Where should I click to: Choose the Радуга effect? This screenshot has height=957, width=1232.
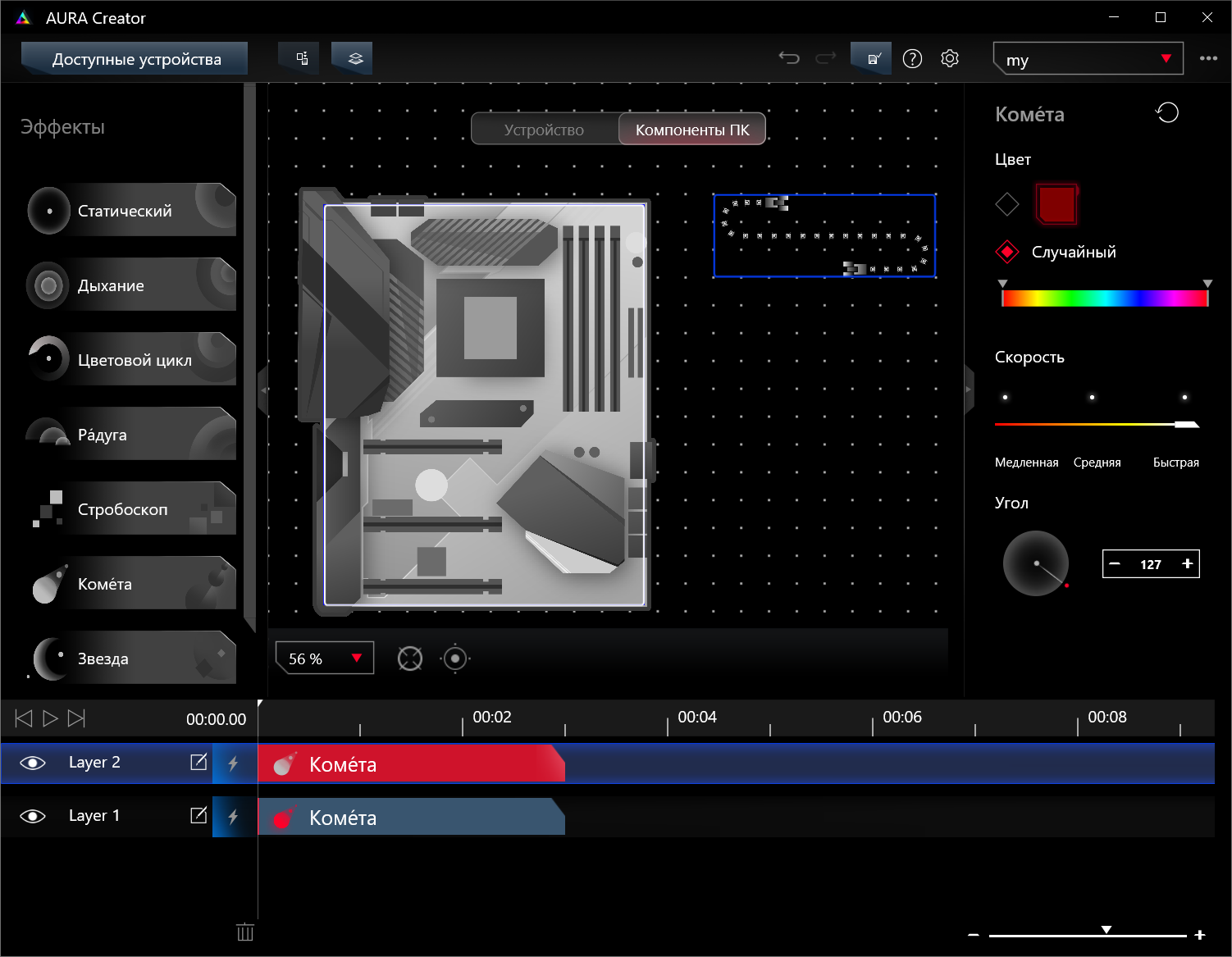click(x=131, y=435)
